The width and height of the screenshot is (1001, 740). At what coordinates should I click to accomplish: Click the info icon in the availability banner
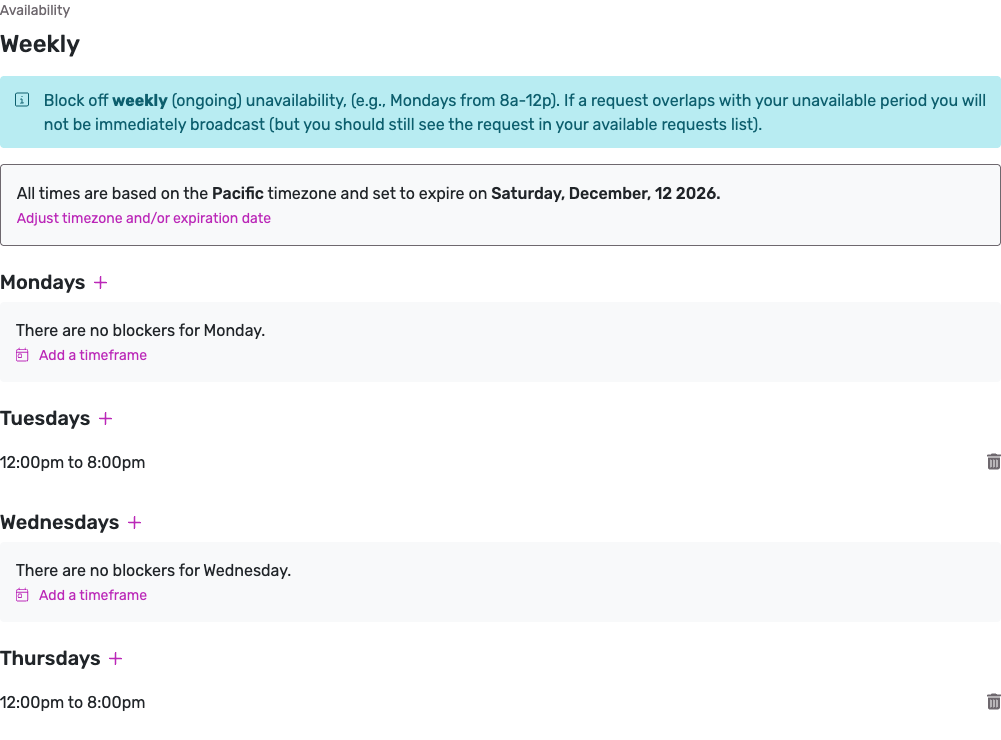21,99
